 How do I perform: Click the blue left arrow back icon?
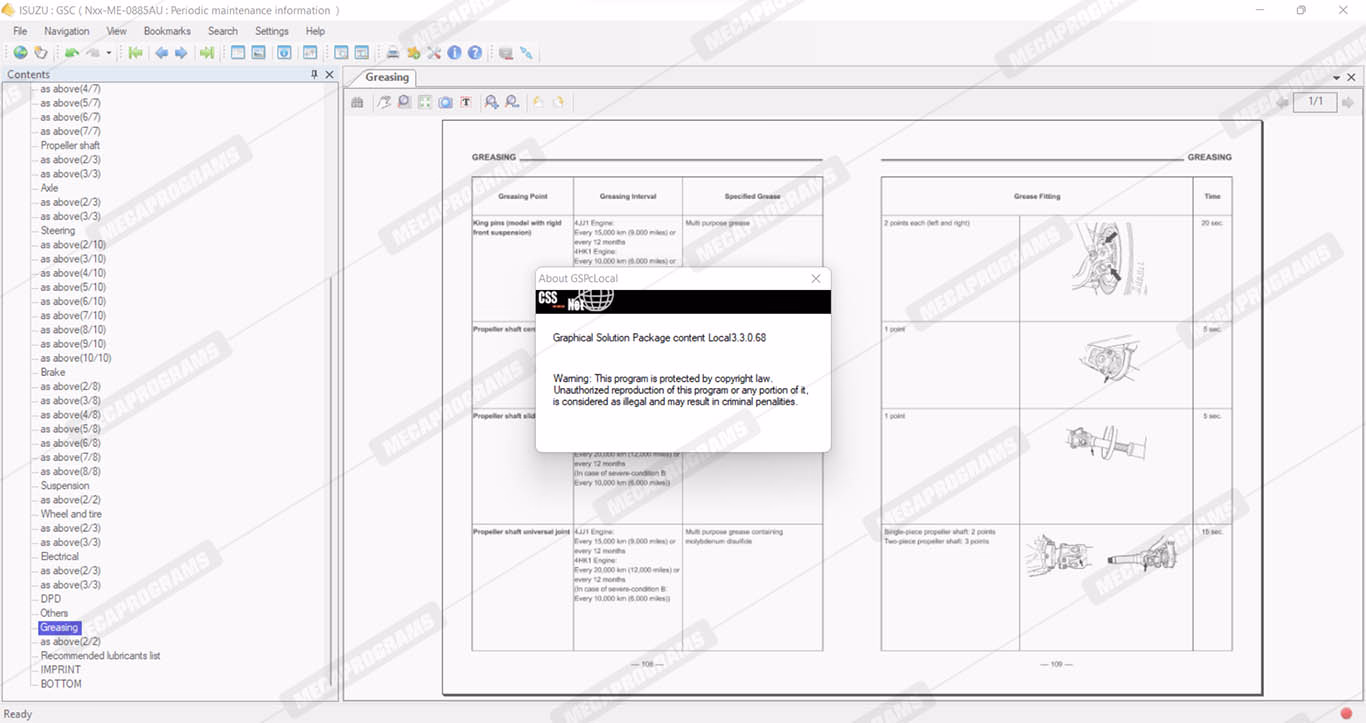point(161,53)
